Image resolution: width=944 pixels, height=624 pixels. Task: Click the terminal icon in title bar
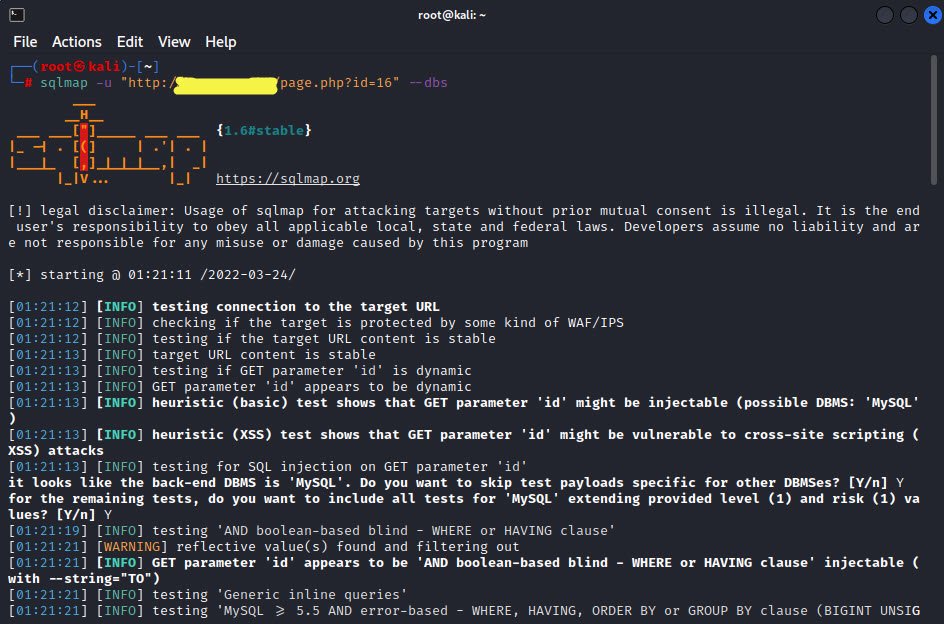point(17,15)
